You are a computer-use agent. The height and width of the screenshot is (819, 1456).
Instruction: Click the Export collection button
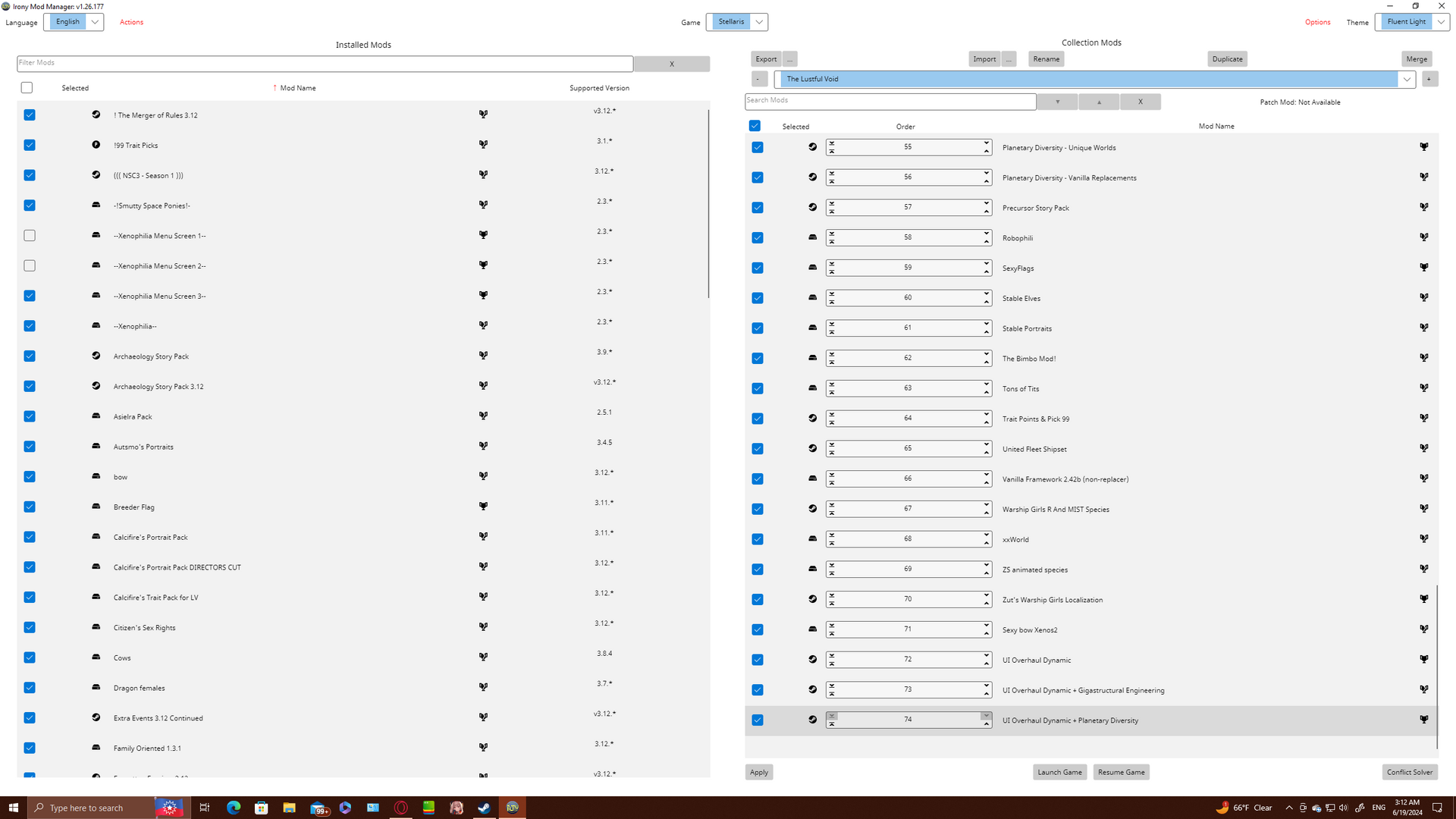[x=766, y=59]
